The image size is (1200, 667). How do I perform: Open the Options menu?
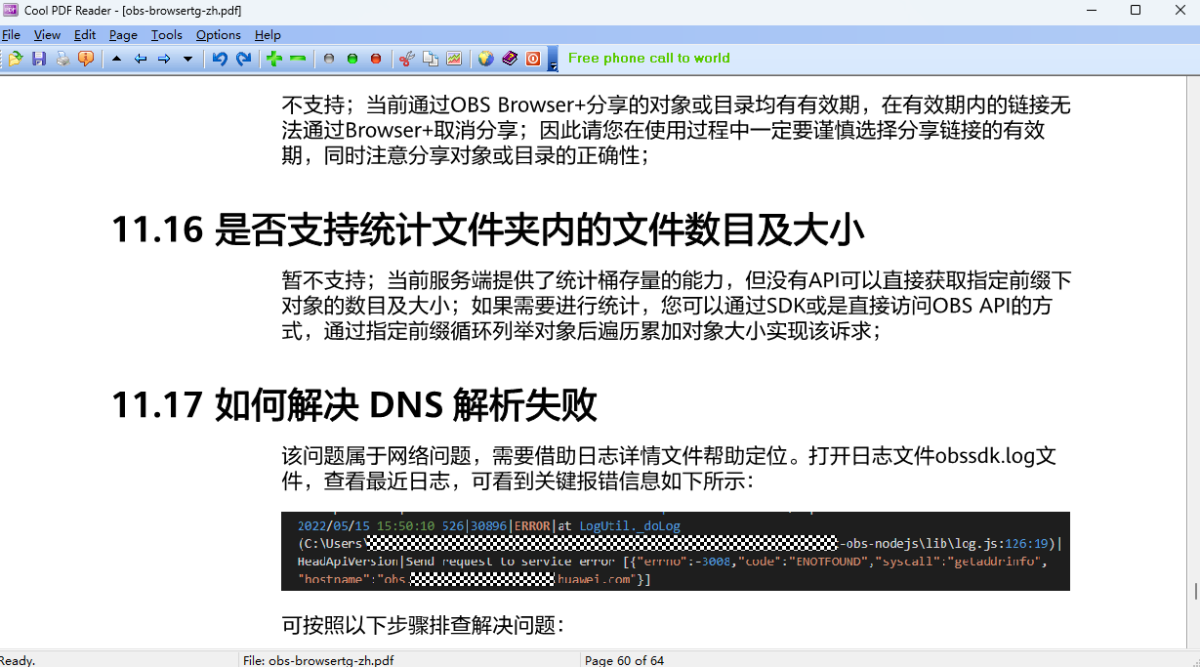[x=218, y=34]
